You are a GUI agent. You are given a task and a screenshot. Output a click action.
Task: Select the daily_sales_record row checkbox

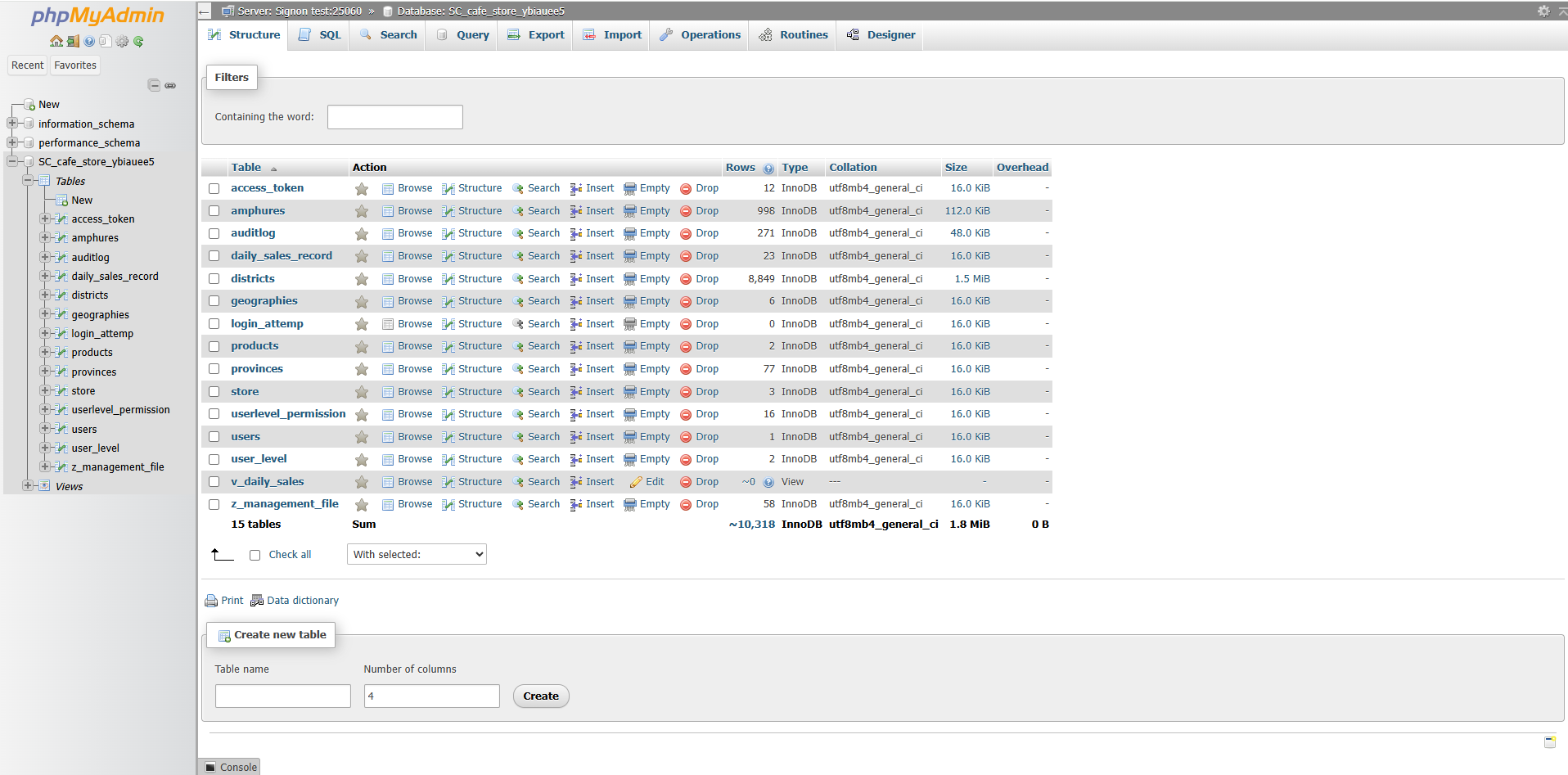(x=214, y=256)
